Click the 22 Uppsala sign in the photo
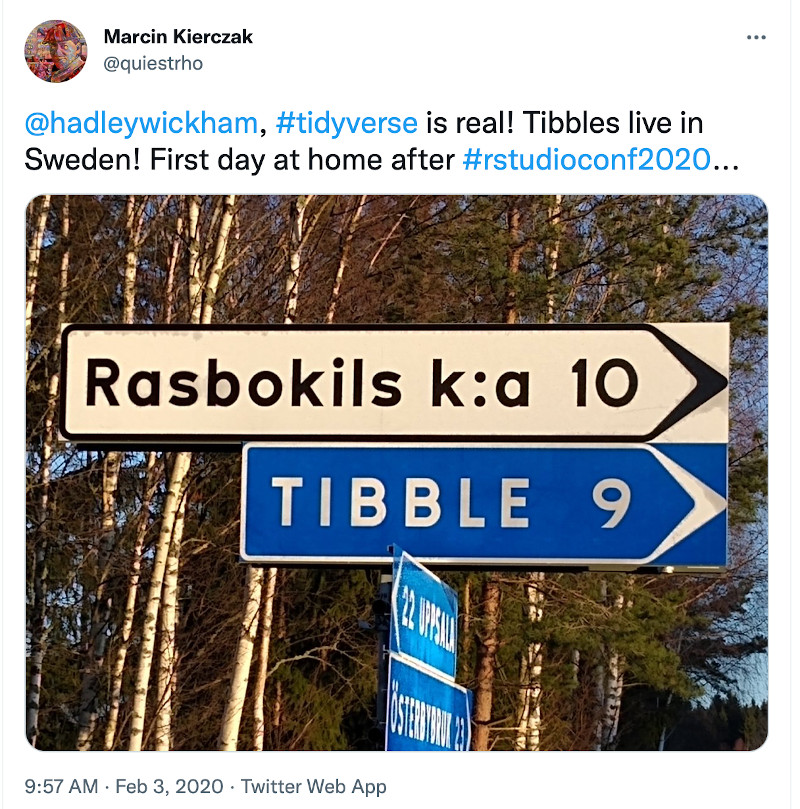 point(426,610)
